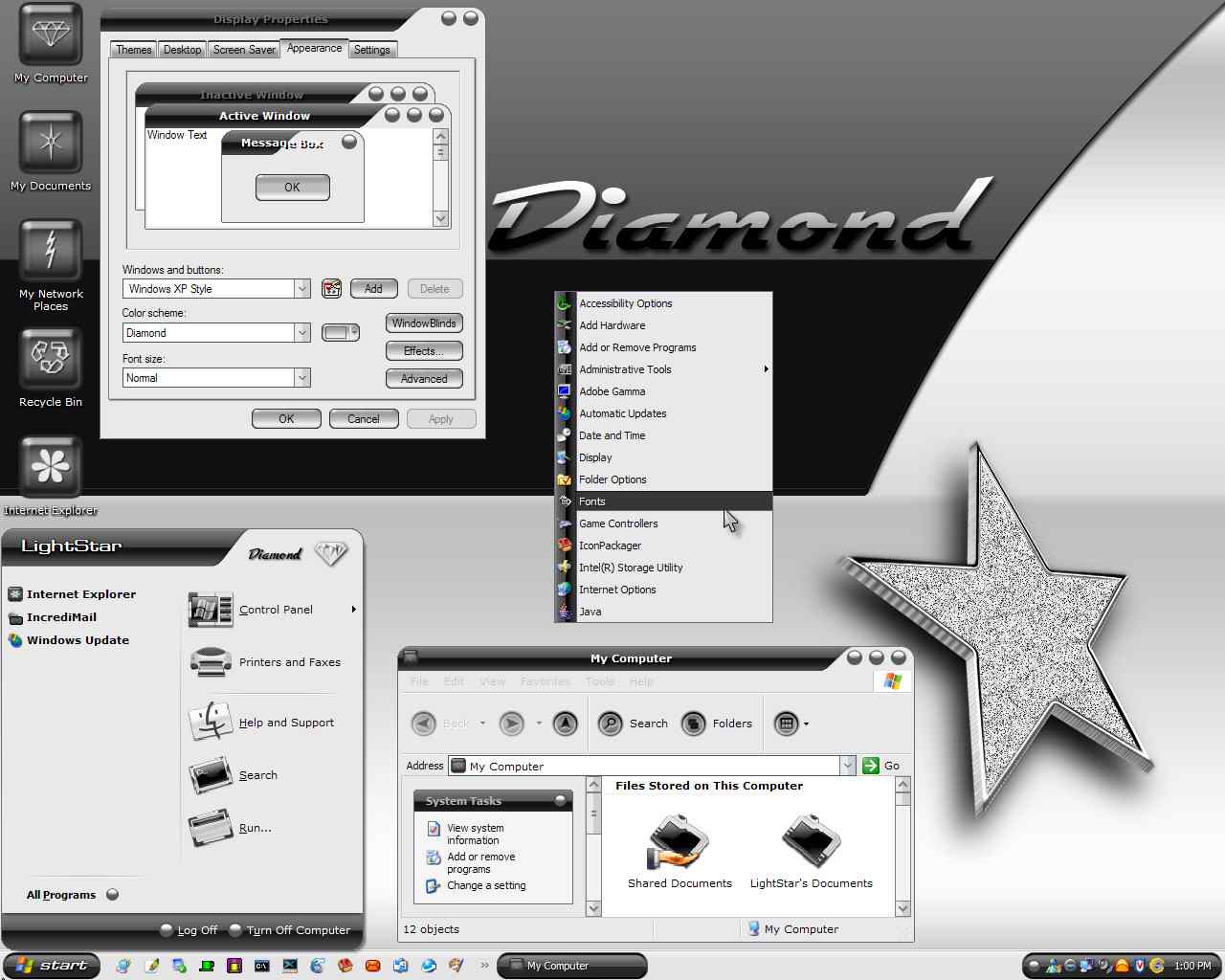The image size is (1225, 980).
Task: Select IconPackager menu entry
Action: (x=663, y=546)
